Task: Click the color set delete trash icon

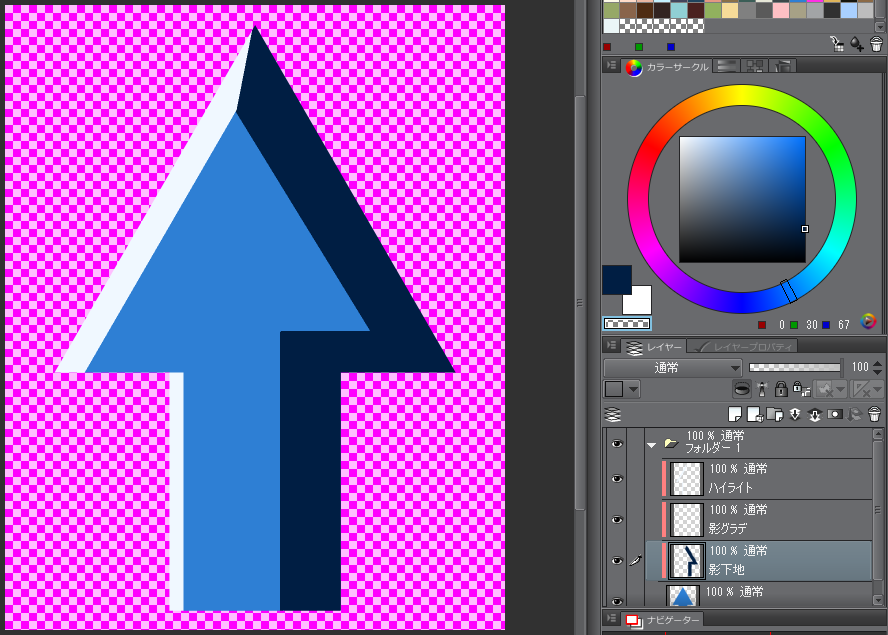Action: tap(876, 44)
